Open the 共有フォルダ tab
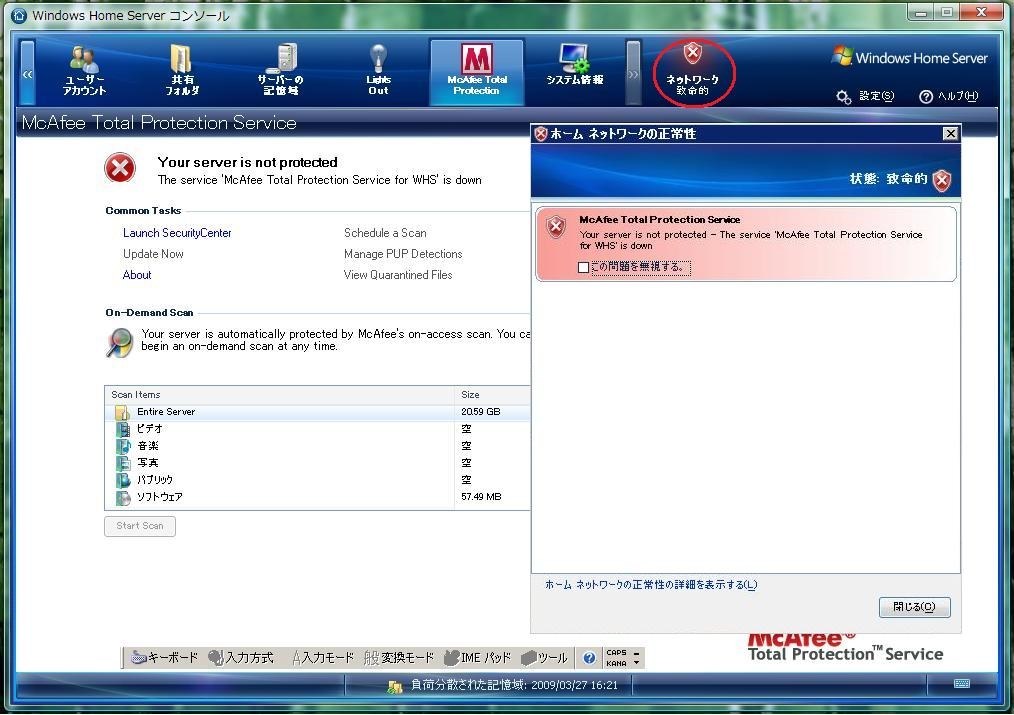Viewport: 1014px width, 715px height. tap(182, 71)
